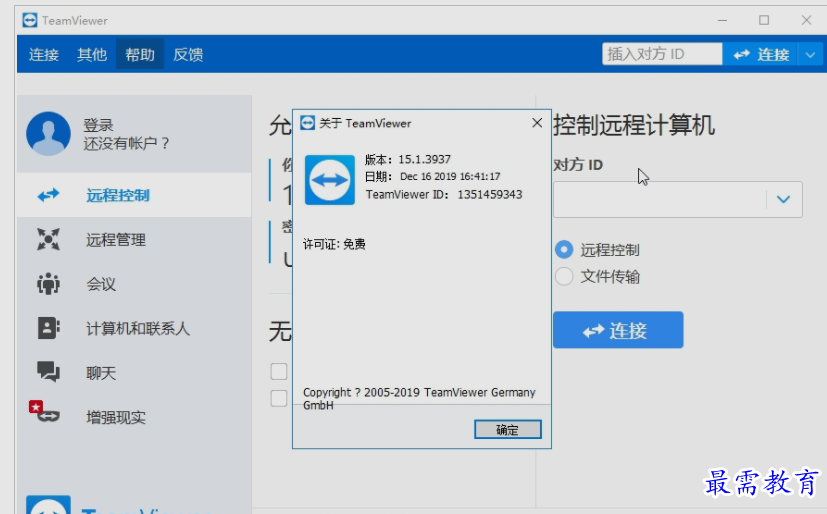Click the 控制远程计算机 heading
The height and width of the screenshot is (514, 827).
pyautogui.click(x=634, y=125)
